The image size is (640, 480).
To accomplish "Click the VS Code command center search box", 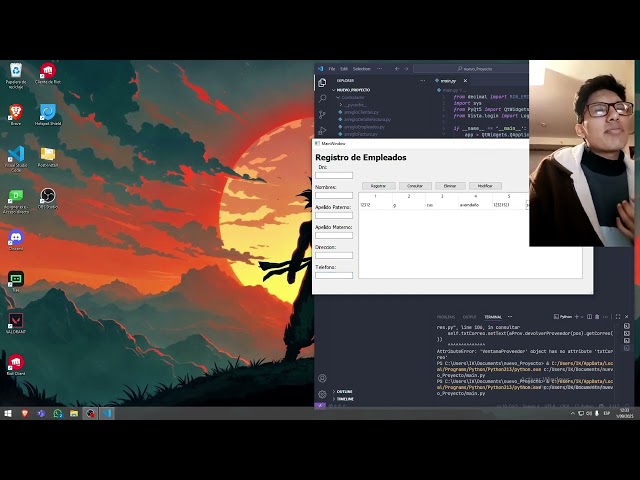I will tap(471, 69).
